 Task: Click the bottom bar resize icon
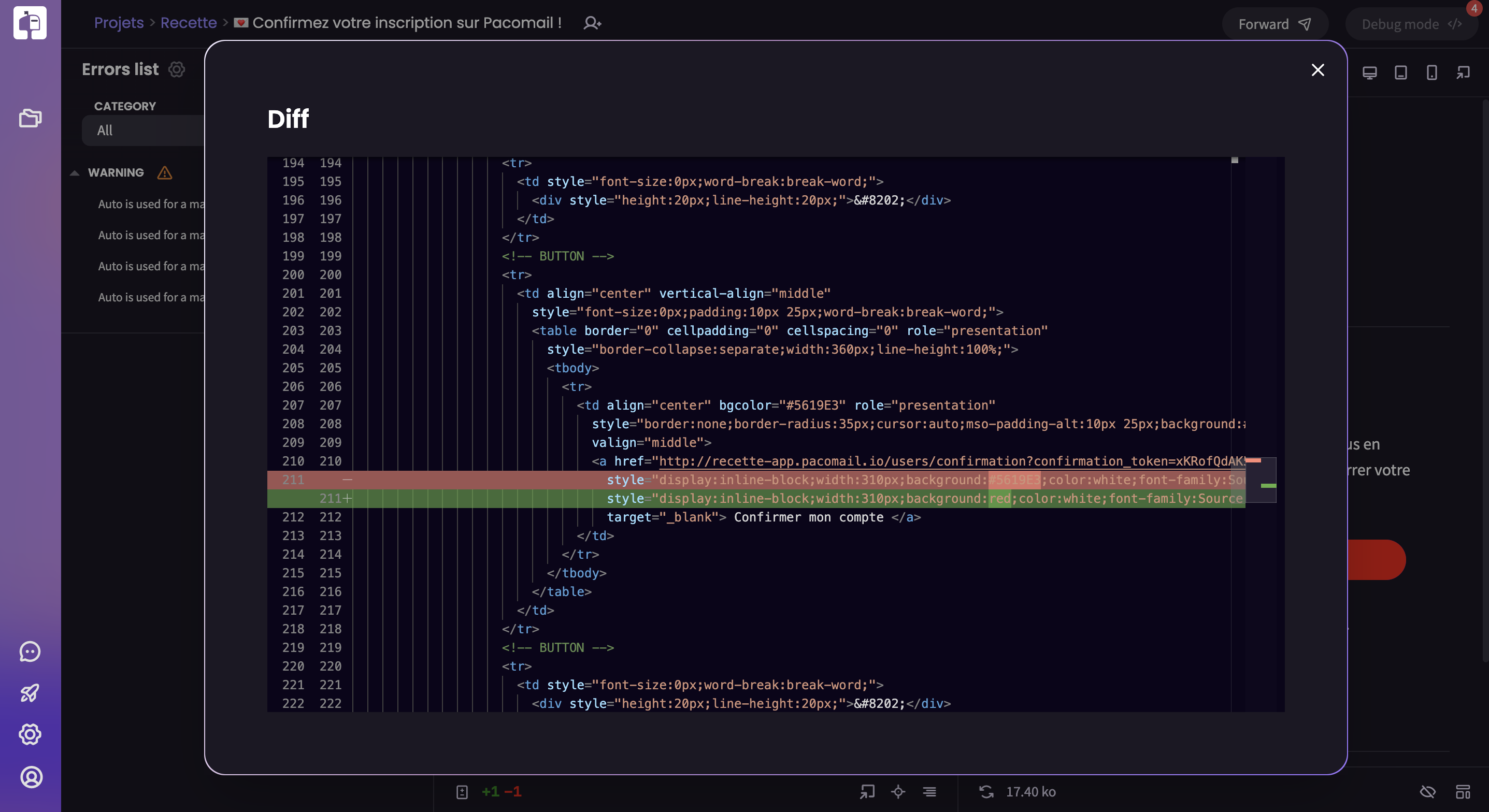pyautogui.click(x=867, y=791)
